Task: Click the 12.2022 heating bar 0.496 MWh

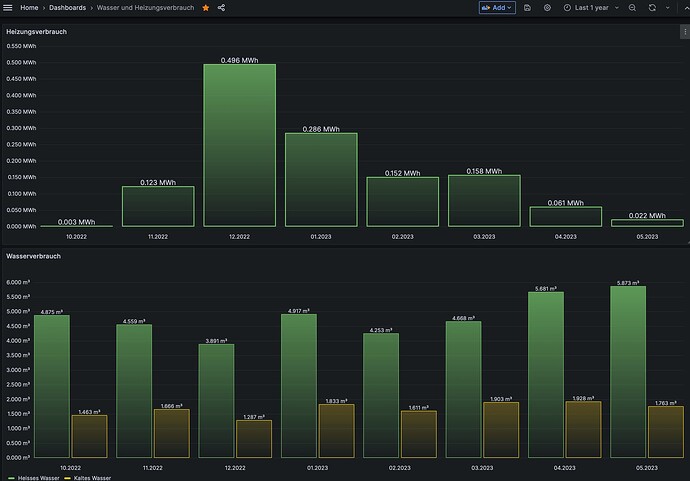Action: pyautogui.click(x=239, y=145)
